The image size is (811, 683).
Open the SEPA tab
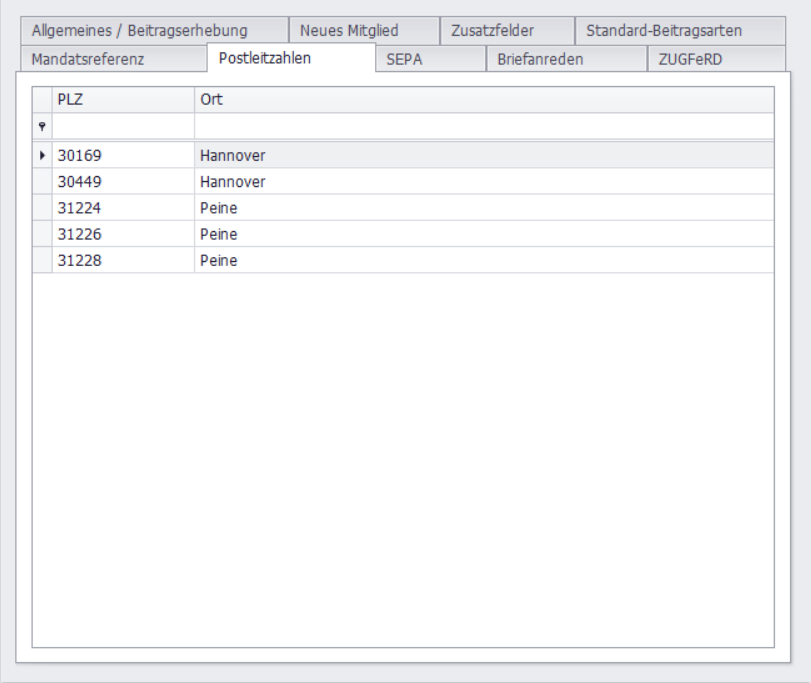405,59
